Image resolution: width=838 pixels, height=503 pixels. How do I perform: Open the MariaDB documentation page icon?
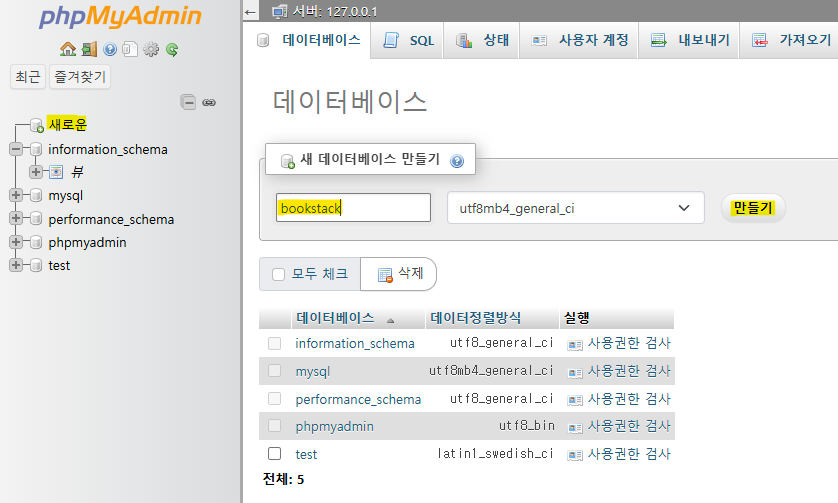(130, 49)
